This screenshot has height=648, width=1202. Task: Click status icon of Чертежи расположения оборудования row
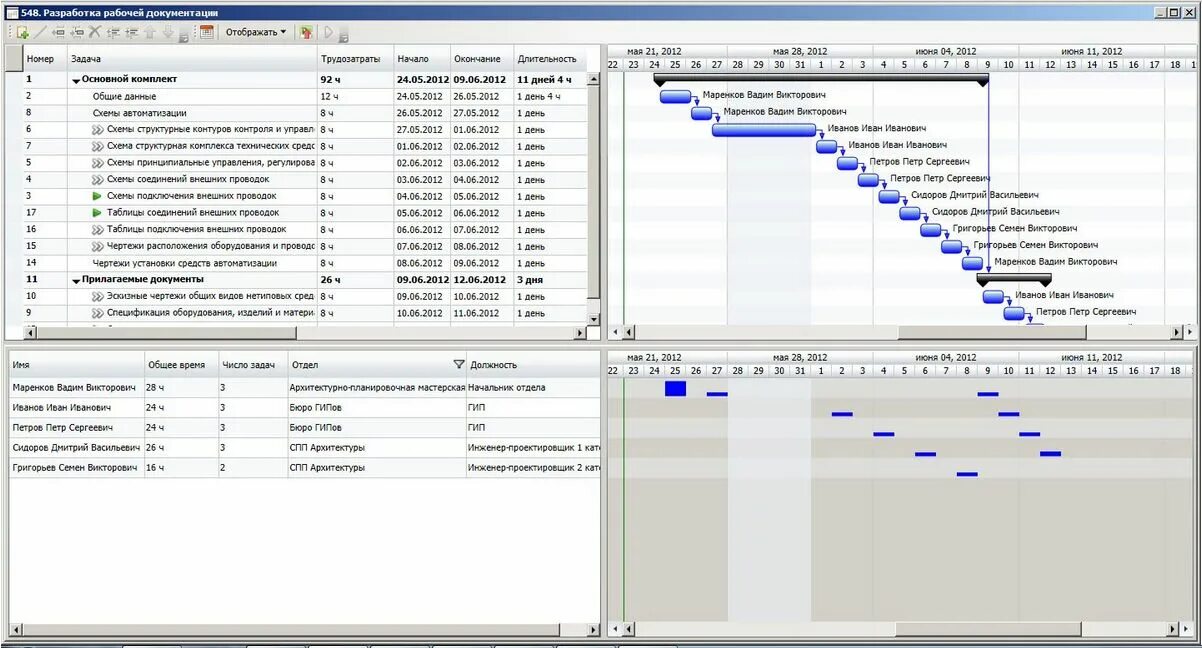point(97,246)
